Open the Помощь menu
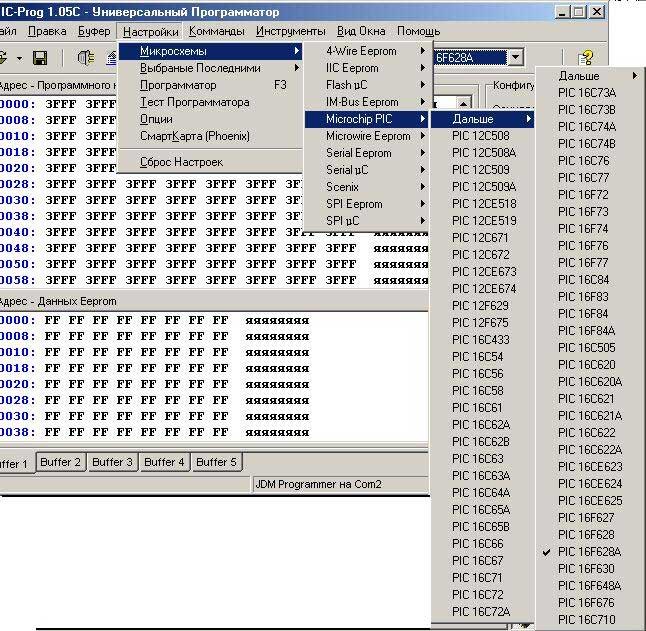Image resolution: width=646 pixels, height=631 pixels. point(418,31)
